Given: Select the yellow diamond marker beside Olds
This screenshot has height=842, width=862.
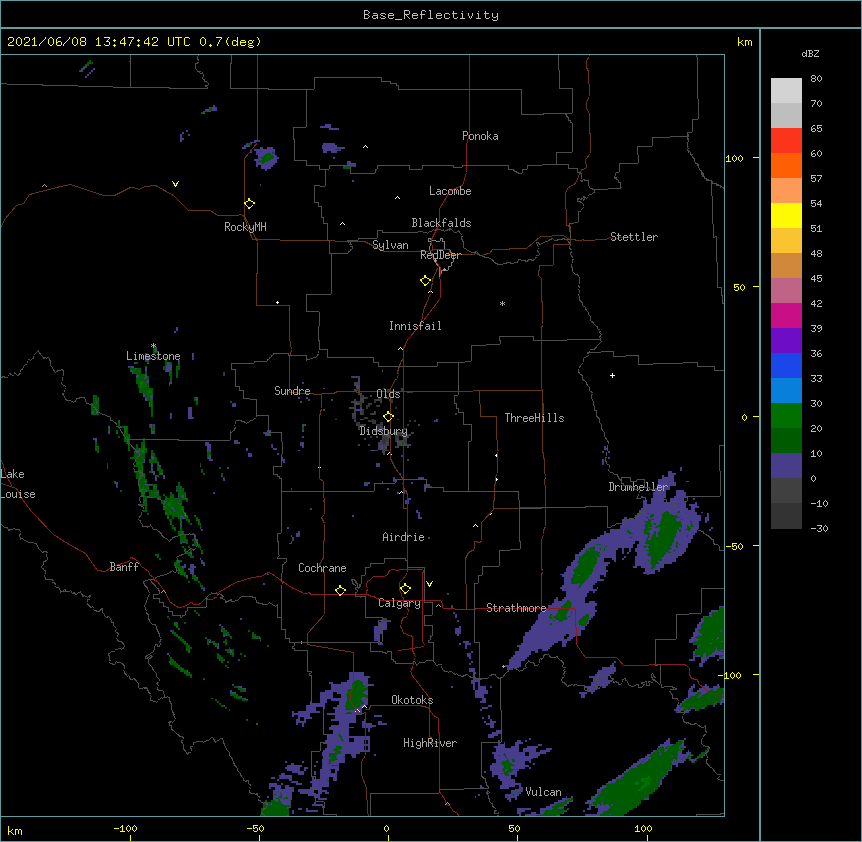Looking at the screenshot, I should tap(388, 417).
